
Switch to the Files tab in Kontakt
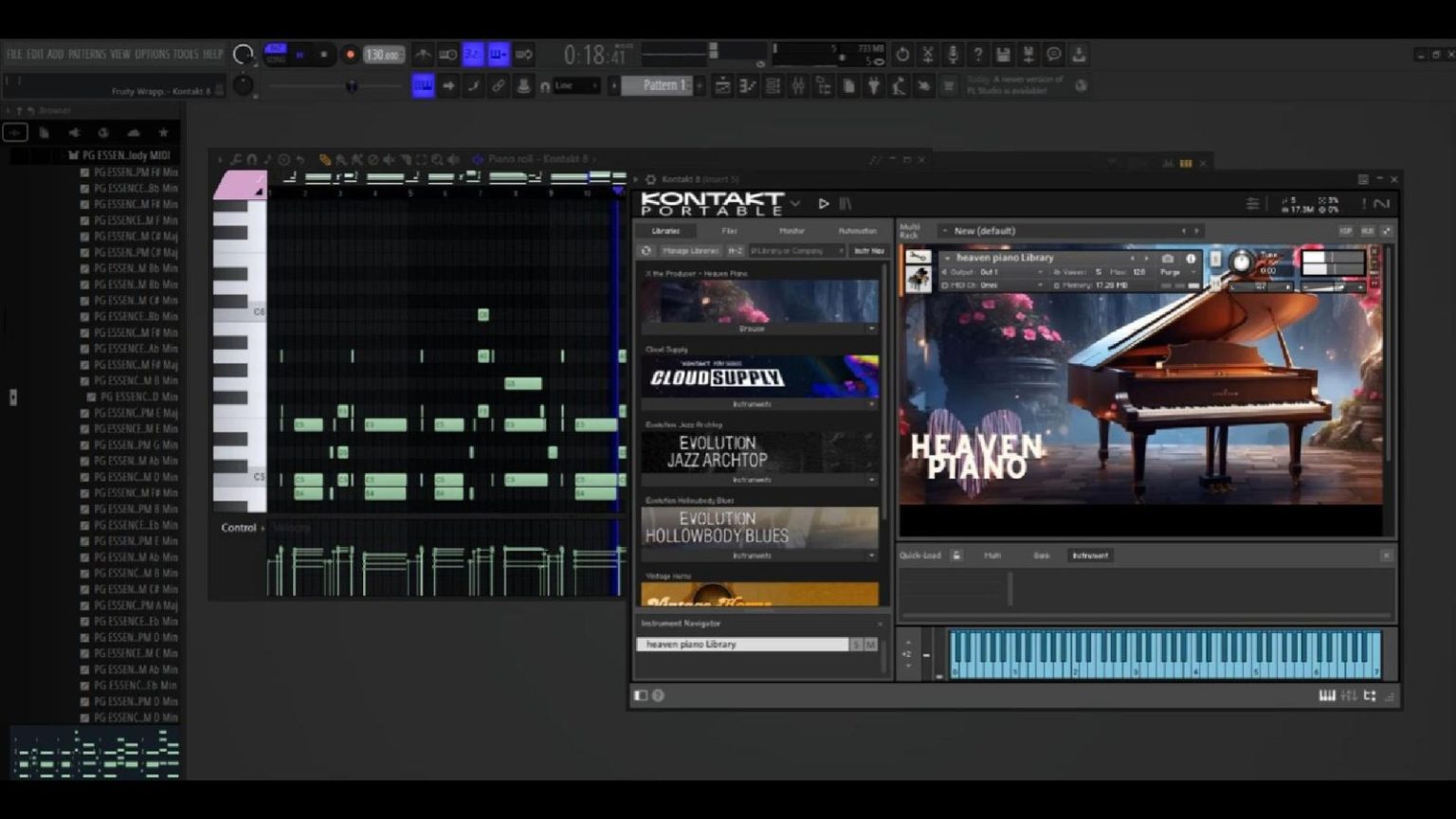(729, 230)
